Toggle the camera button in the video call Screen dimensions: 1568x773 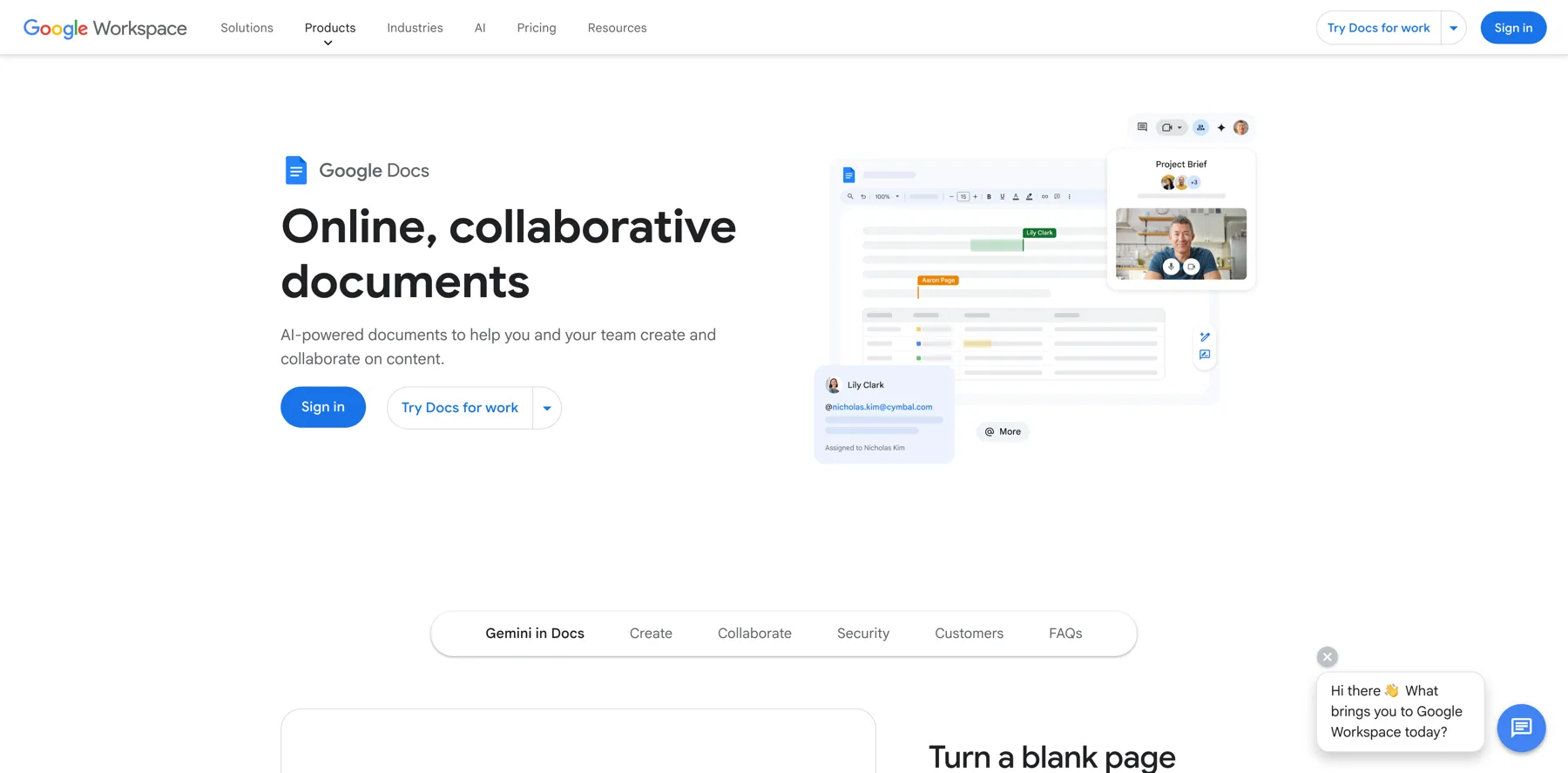pyautogui.click(x=1191, y=267)
